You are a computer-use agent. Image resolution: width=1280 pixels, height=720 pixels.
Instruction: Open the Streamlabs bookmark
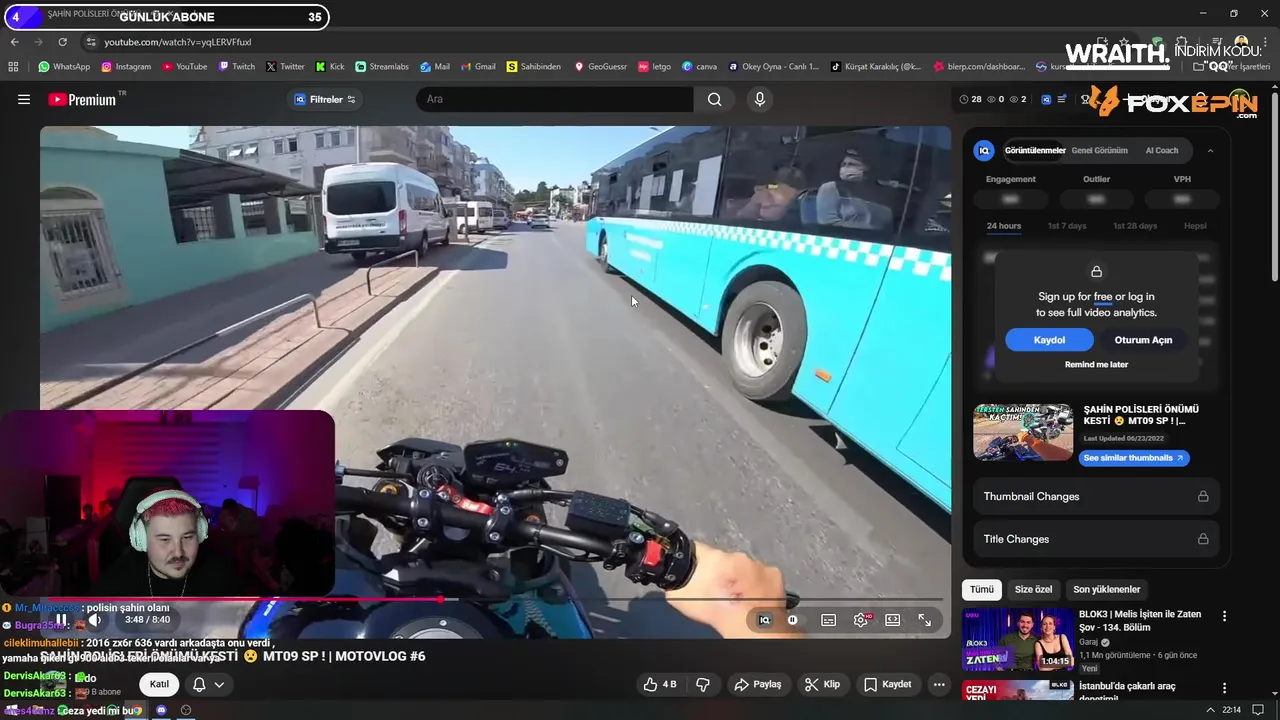(382, 67)
